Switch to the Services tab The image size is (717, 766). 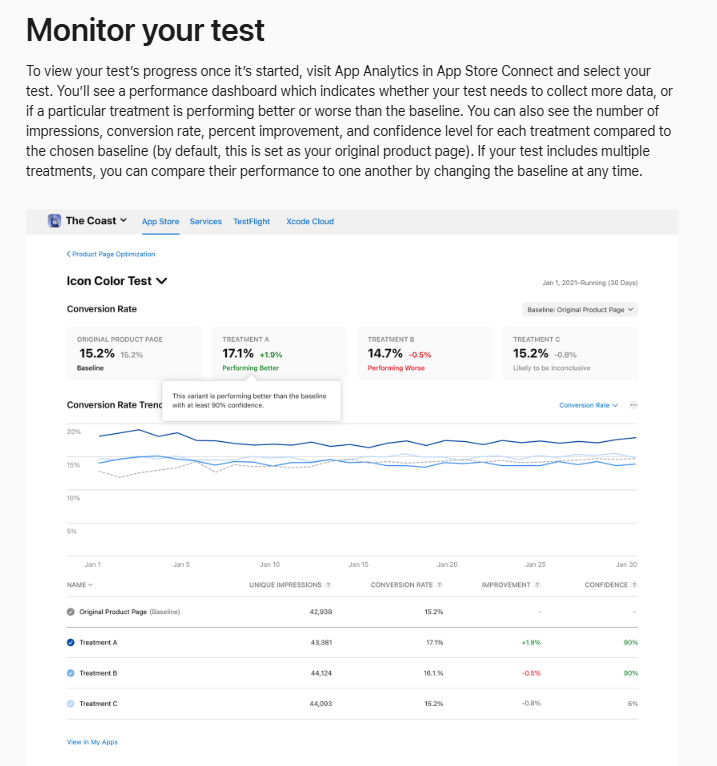205,222
